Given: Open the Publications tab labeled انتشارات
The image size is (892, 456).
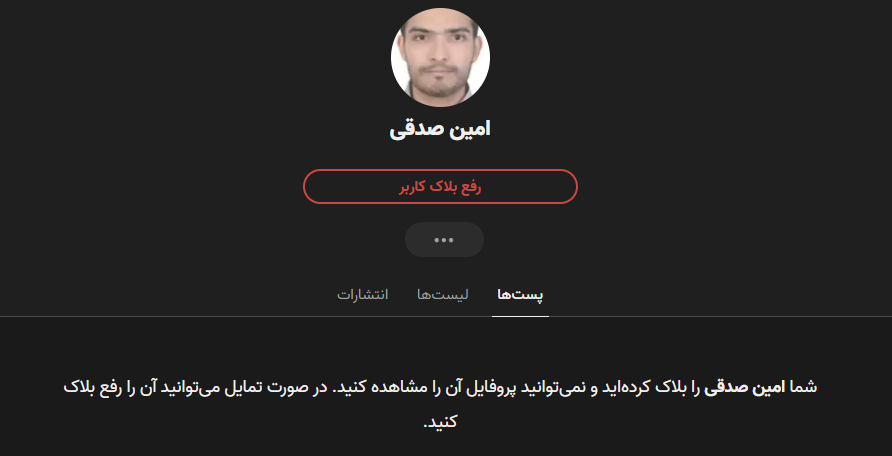Looking at the screenshot, I should (362, 295).
